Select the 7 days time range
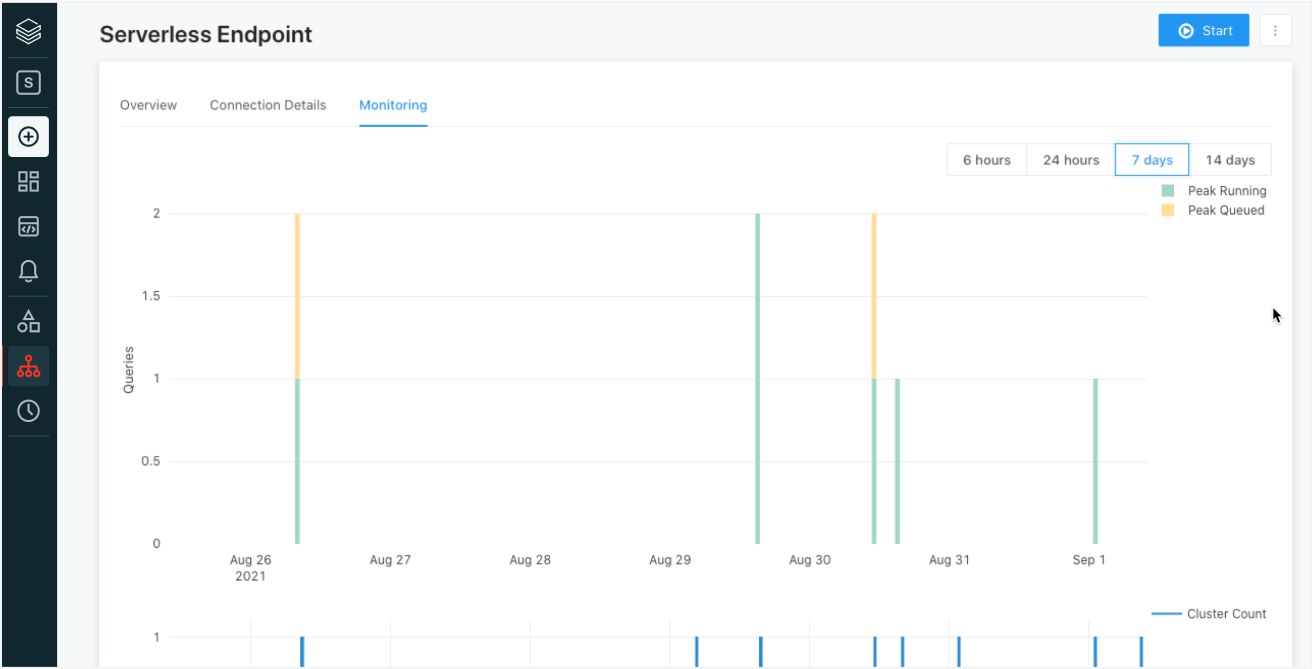Screen dimensions: 1312x669 [1151, 160]
